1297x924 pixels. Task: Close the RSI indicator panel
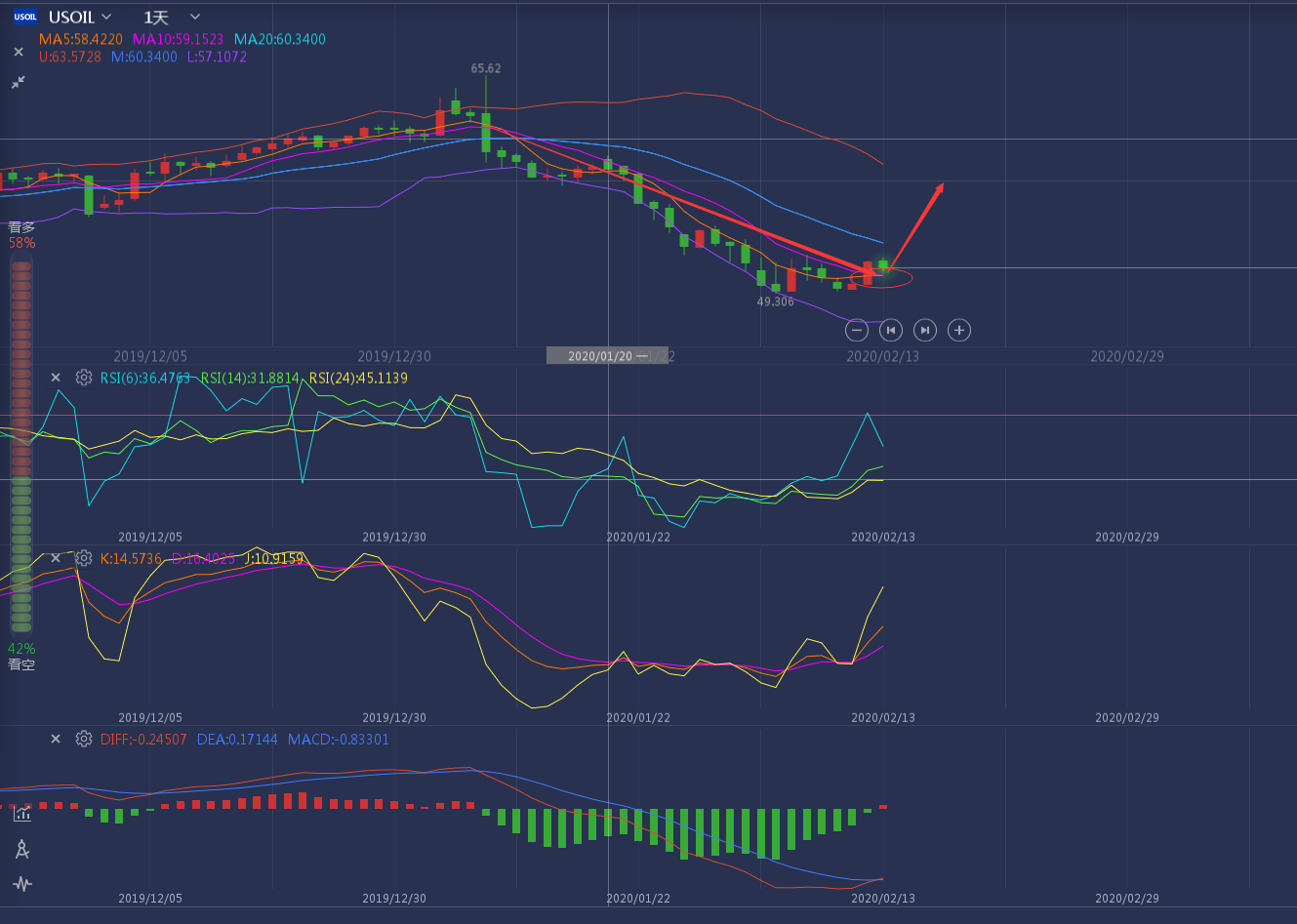click(56, 378)
